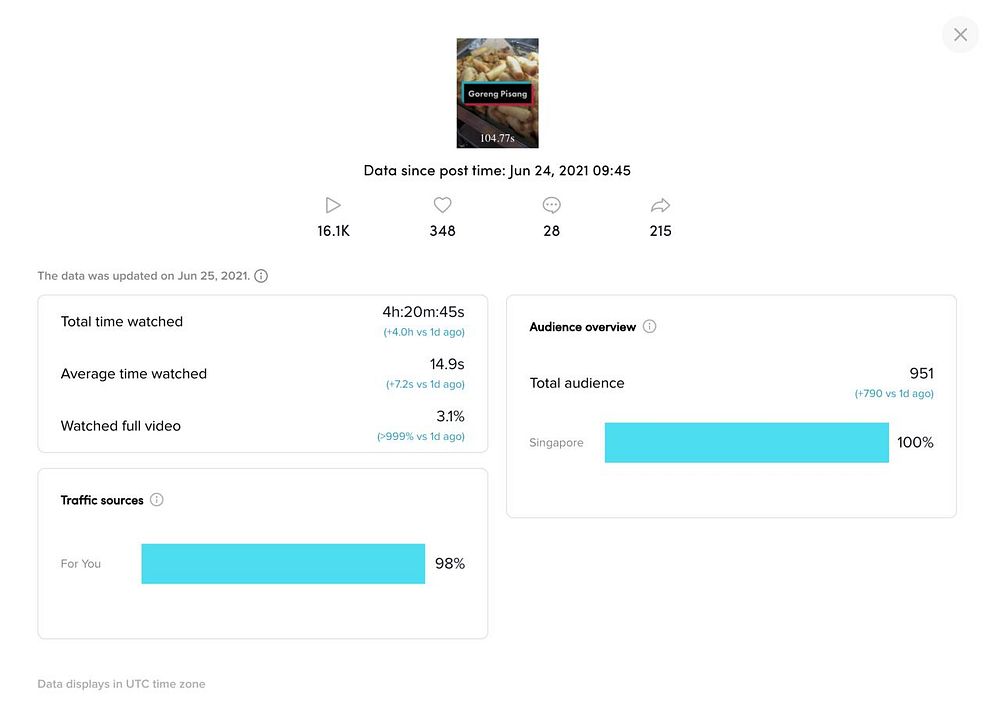Screen dimensions: 1000x714
Task: Open the Goreng Pisang video thumbnail
Action: [497, 93]
